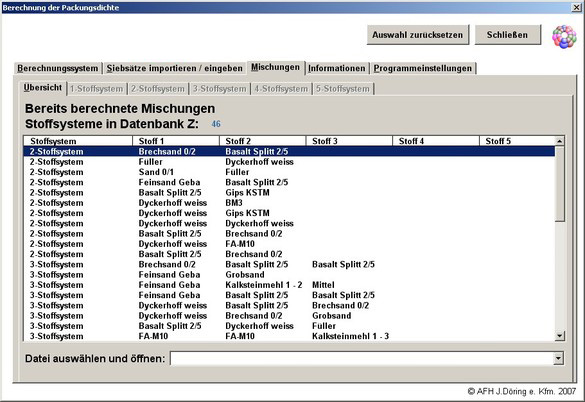585x402 pixels.
Task: Open the Informationen tab
Action: pyautogui.click(x=337, y=68)
